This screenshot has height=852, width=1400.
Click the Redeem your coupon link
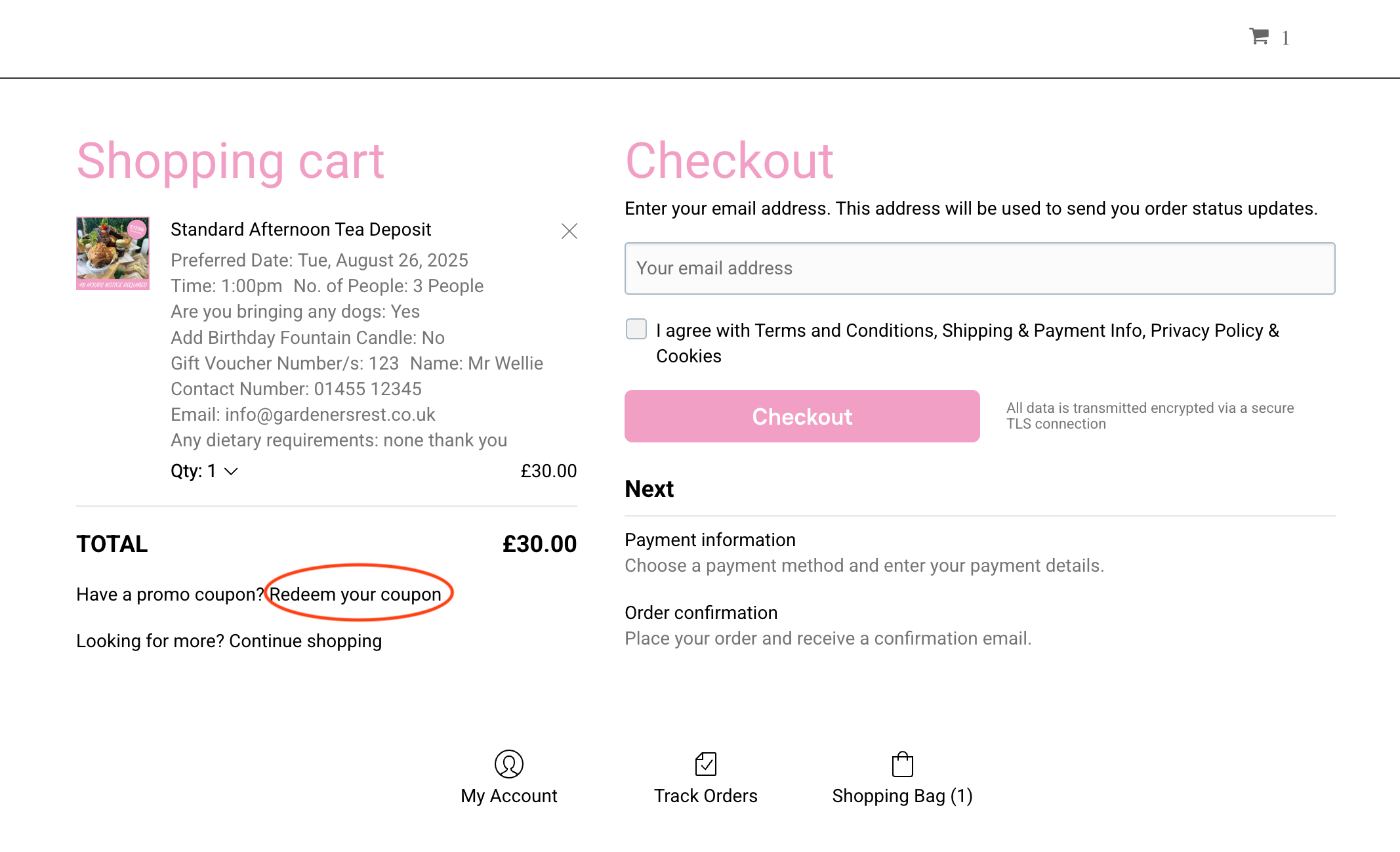(x=356, y=594)
